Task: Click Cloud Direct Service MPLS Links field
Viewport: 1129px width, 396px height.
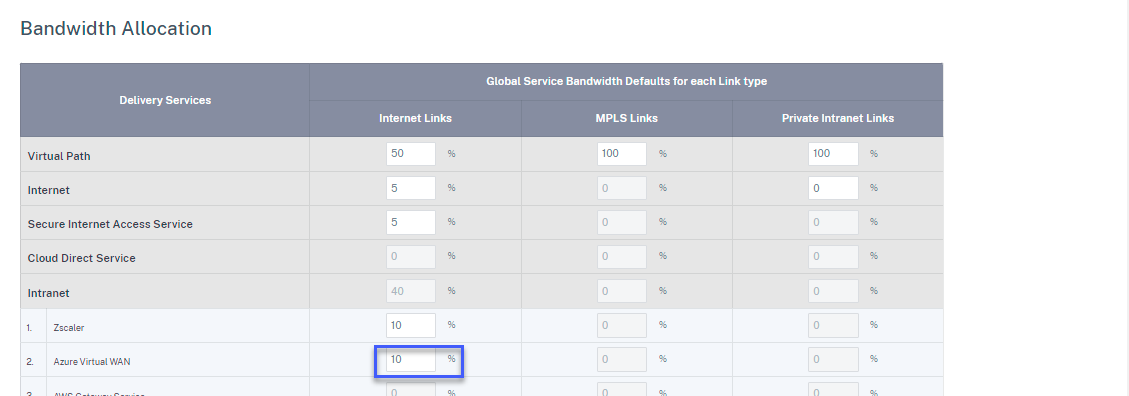Action: click(621, 256)
